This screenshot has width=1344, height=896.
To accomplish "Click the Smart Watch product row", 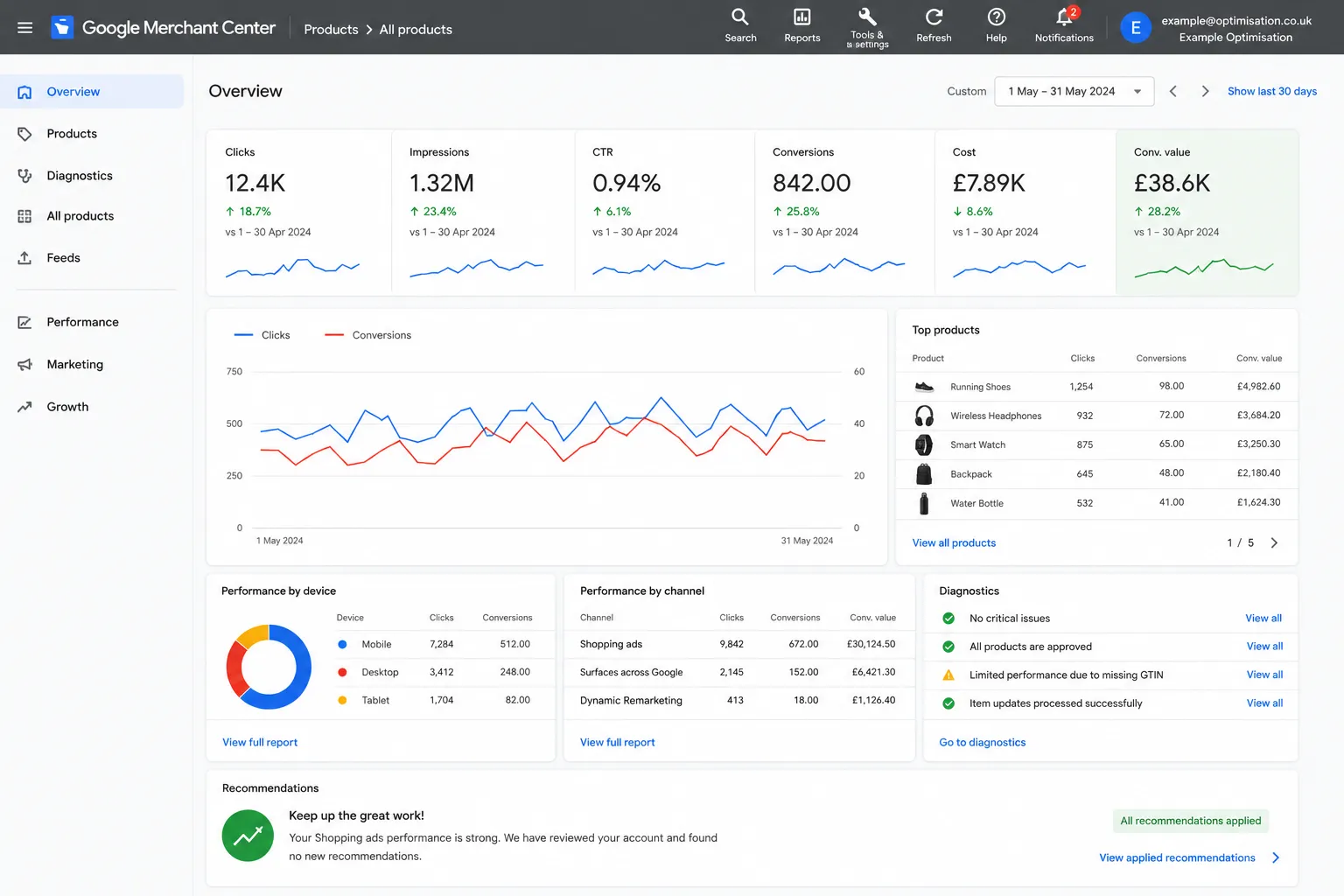I will [x=1096, y=444].
